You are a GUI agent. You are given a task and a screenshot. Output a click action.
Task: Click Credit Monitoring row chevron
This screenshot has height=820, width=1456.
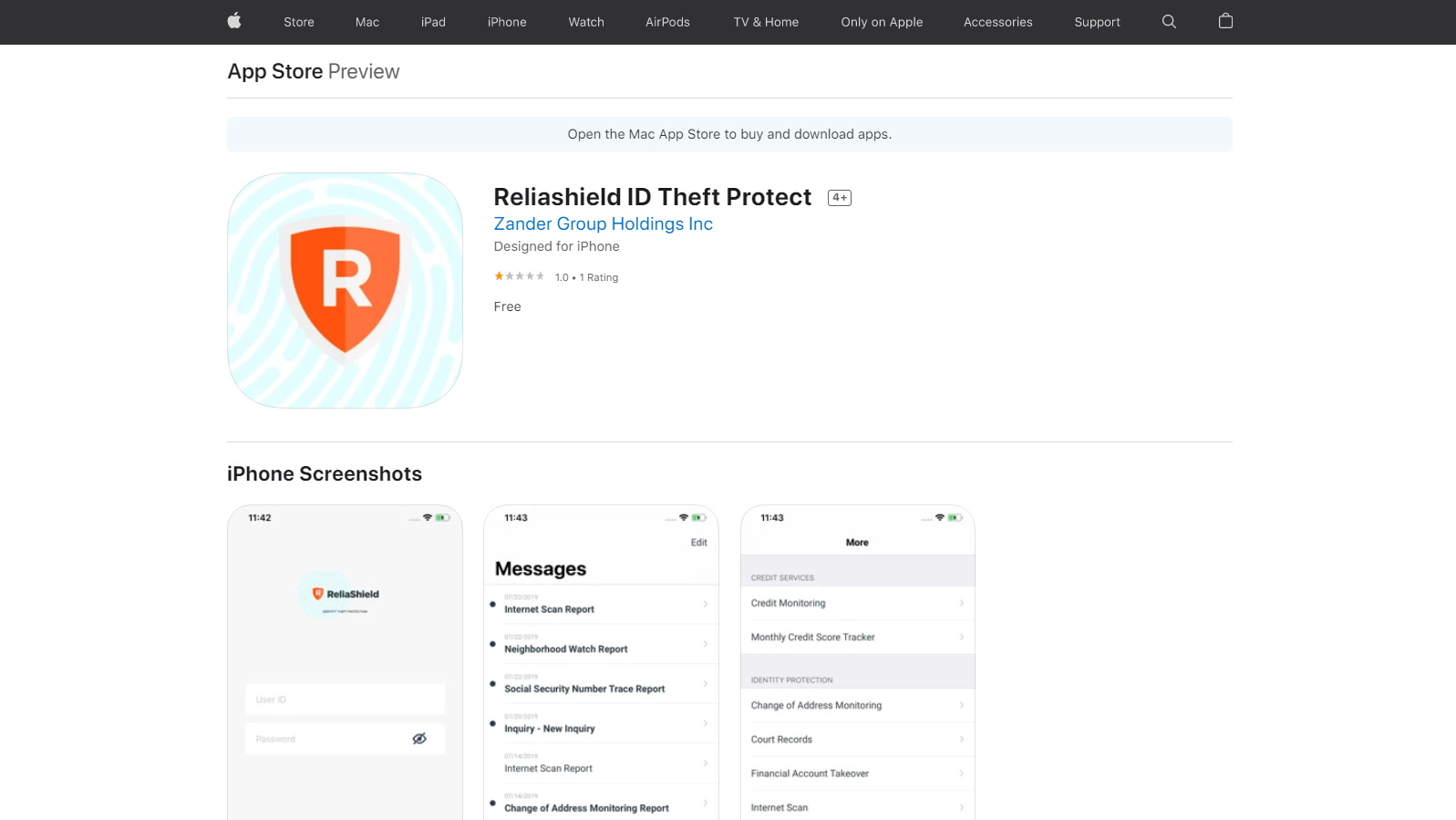point(962,603)
